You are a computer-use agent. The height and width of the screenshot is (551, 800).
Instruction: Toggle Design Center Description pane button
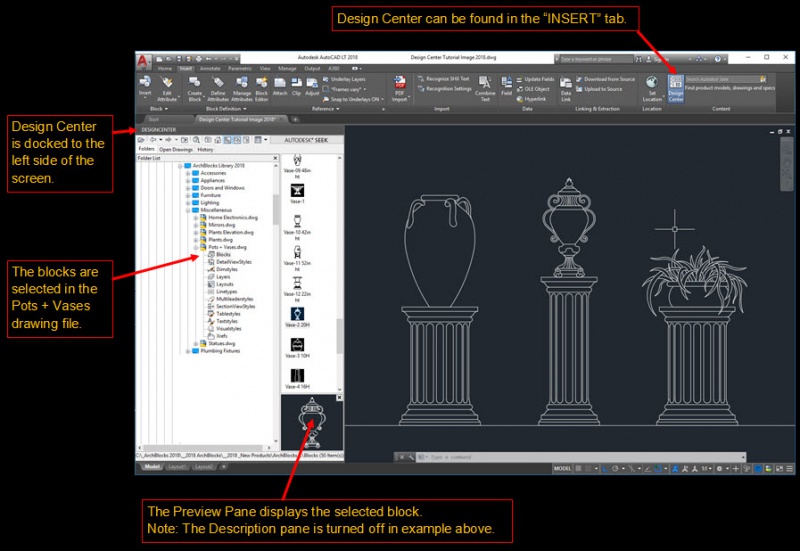[x=246, y=140]
